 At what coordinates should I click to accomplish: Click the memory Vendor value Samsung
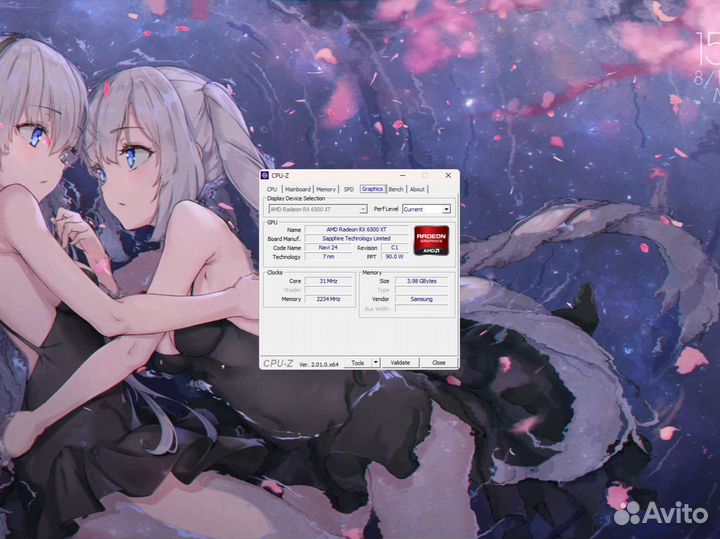(422, 299)
